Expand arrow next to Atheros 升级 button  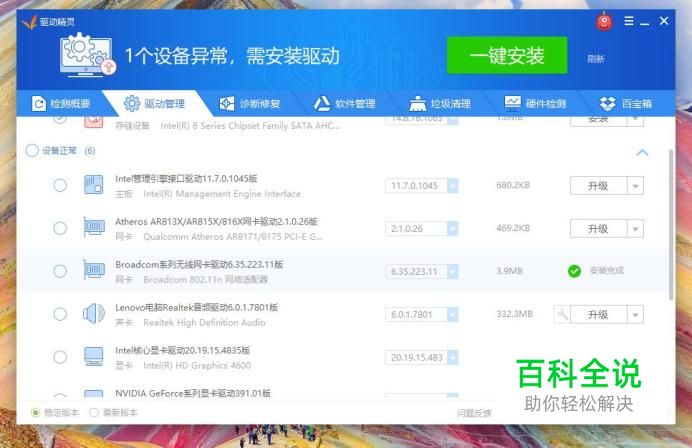636,229
